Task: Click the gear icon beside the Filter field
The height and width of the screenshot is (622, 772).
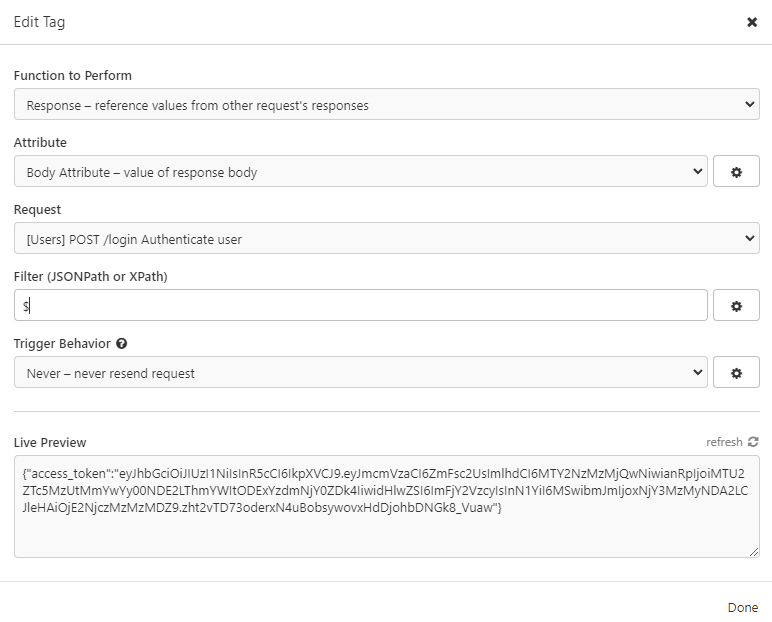Action: coord(736,305)
